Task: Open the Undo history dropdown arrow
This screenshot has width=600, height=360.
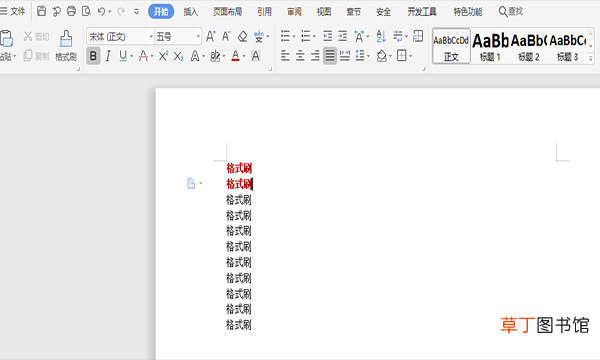Action: (109, 12)
